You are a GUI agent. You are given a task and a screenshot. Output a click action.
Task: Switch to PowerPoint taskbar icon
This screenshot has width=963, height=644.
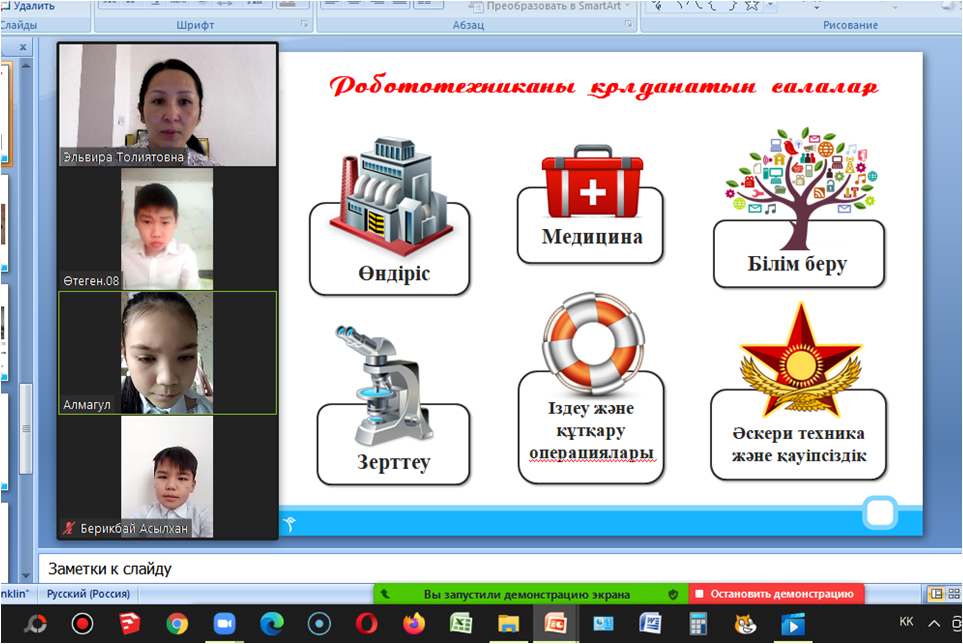[x=555, y=623]
